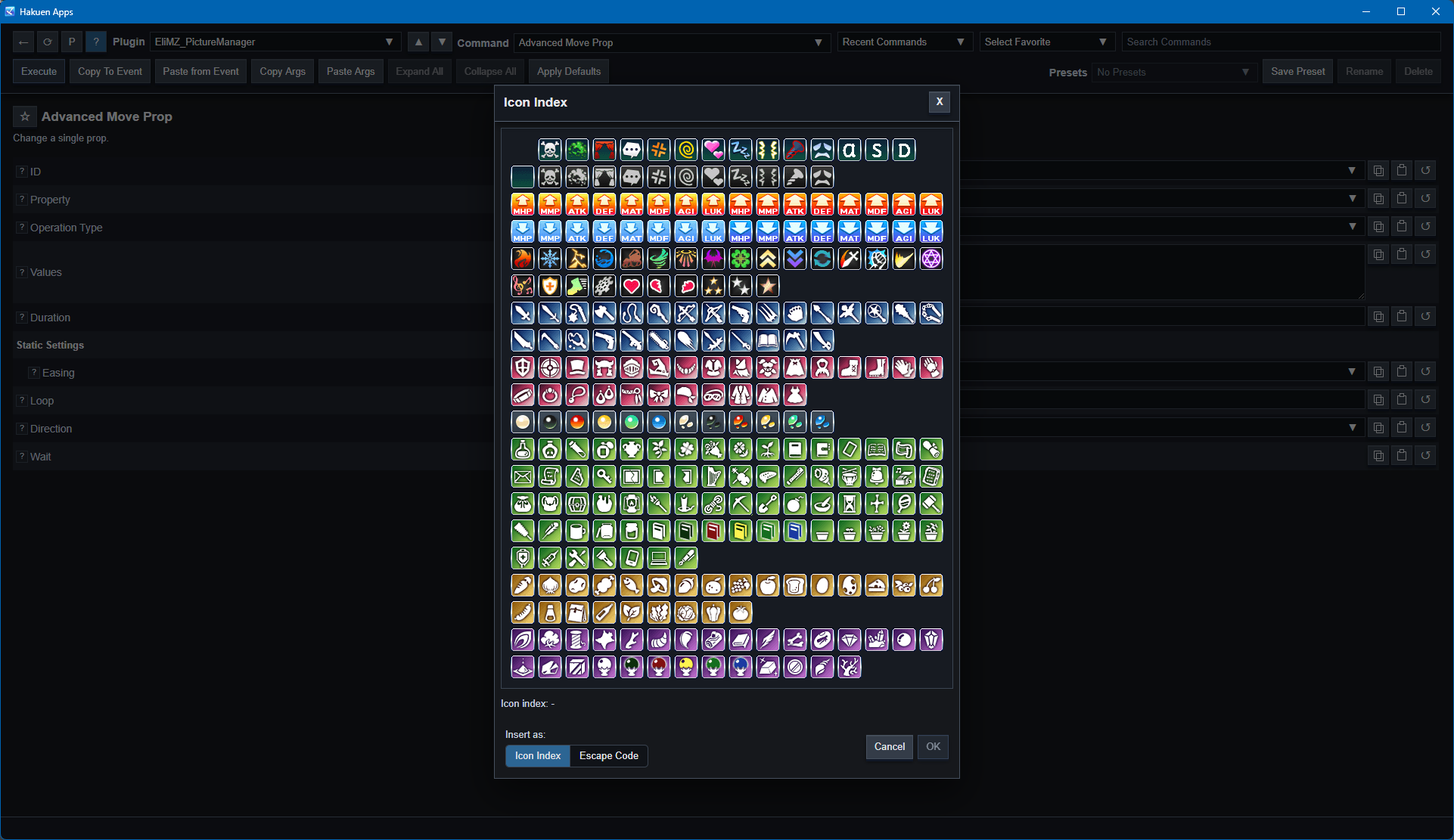Open the Plugin dropdown EliMZ_PictureManager
This screenshot has width=1454, height=840.
(275, 42)
